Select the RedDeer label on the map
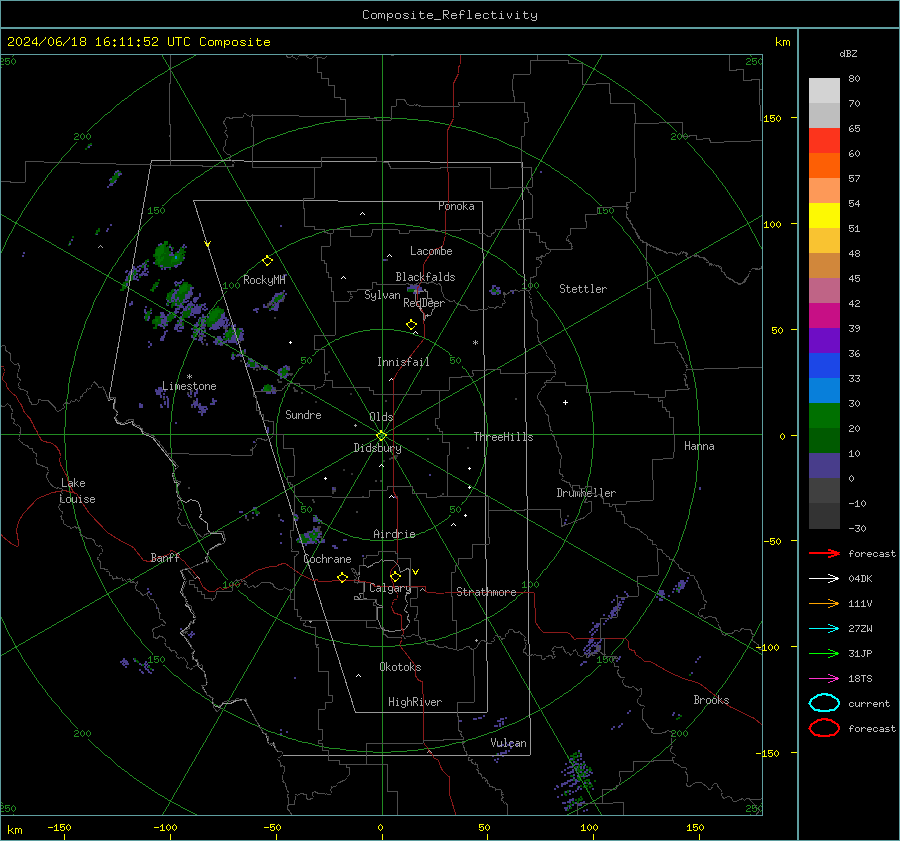This screenshot has width=900, height=841. pyautogui.click(x=424, y=303)
